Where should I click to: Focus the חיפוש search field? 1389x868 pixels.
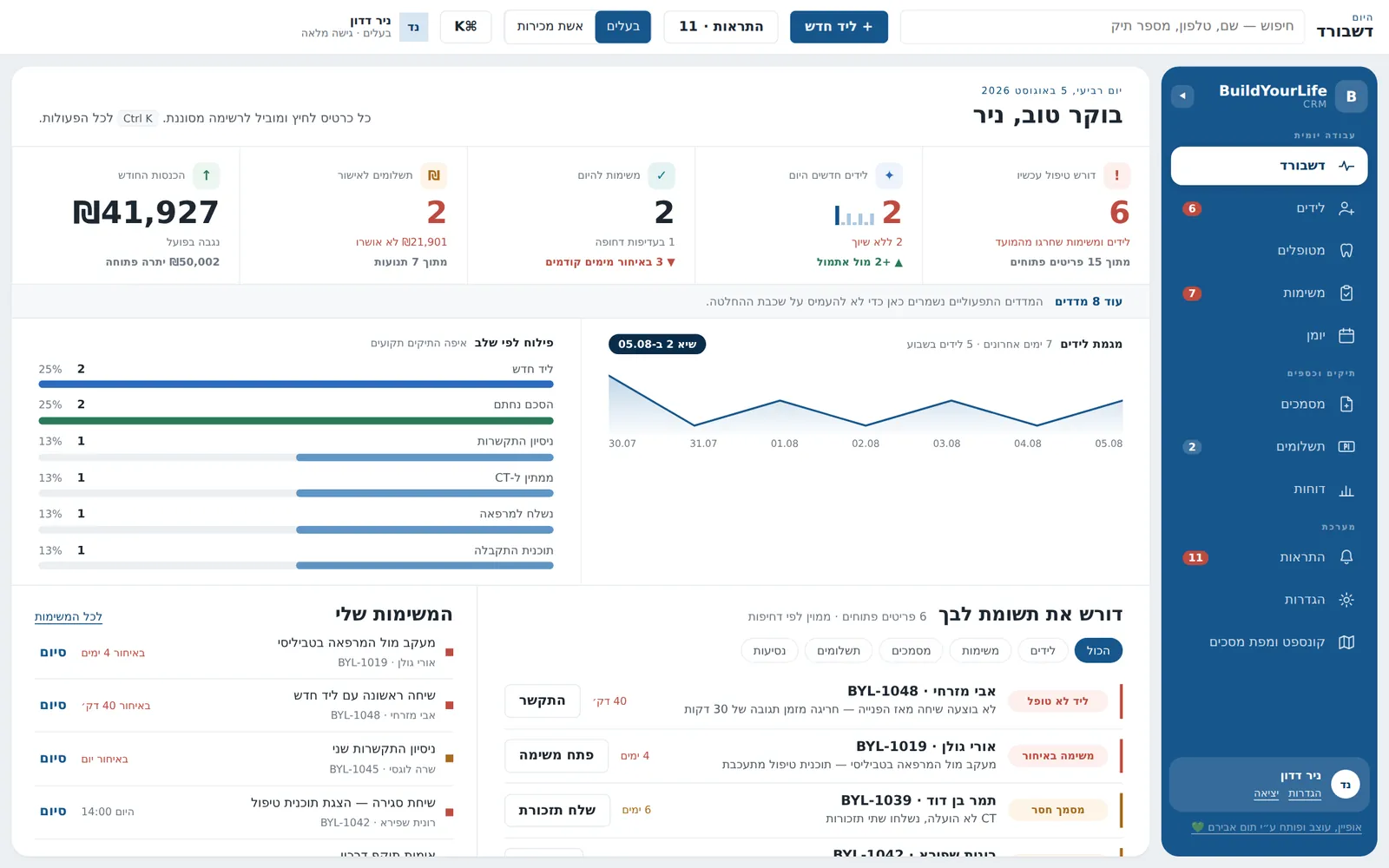(1103, 27)
